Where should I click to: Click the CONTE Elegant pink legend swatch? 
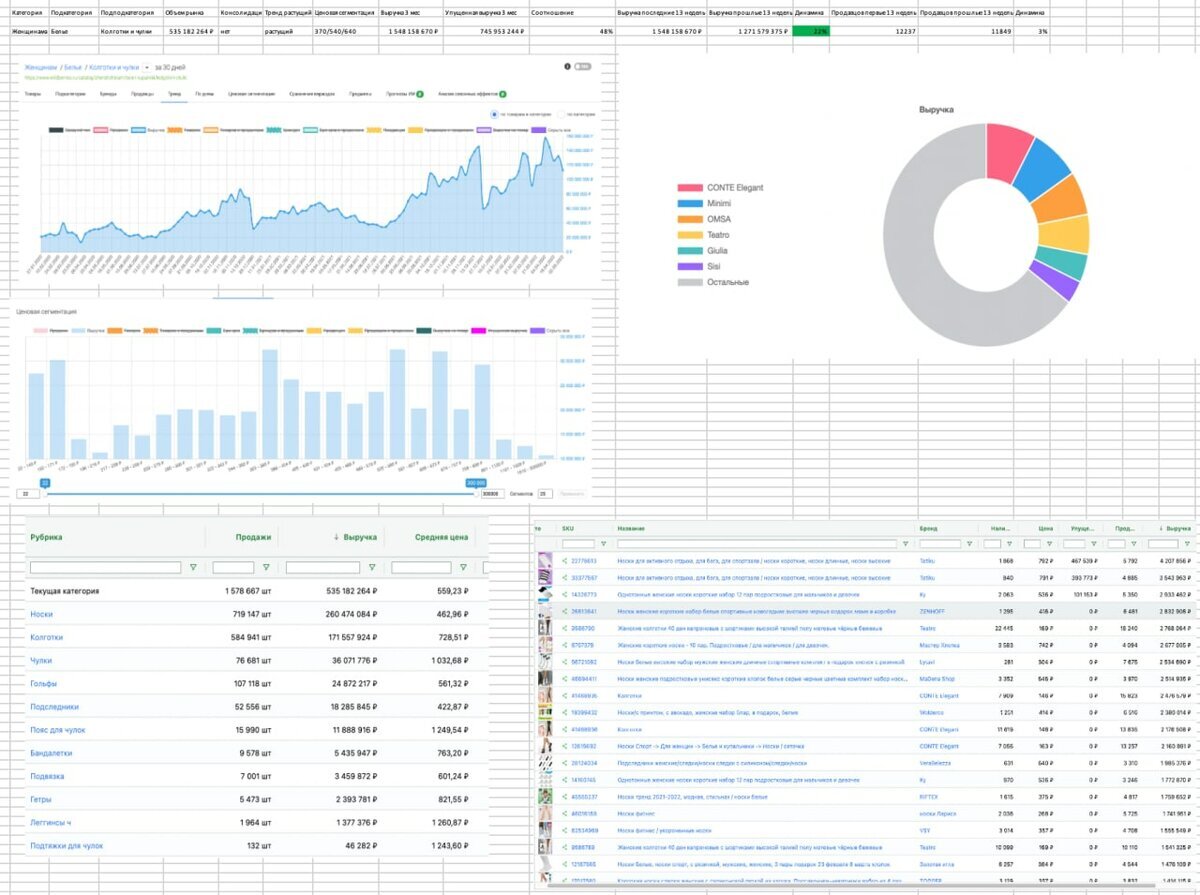coord(690,187)
